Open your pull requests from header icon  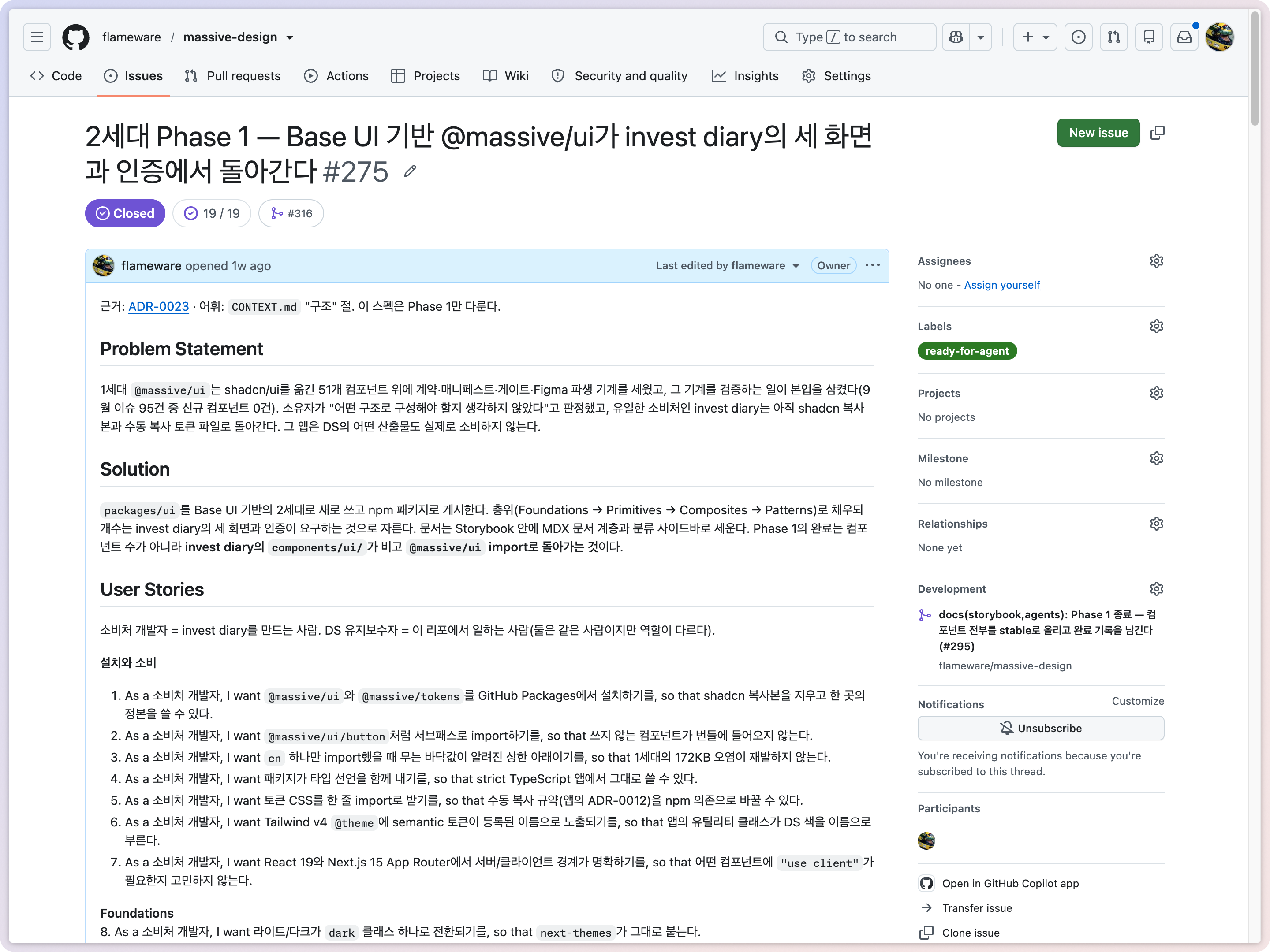coord(1114,37)
